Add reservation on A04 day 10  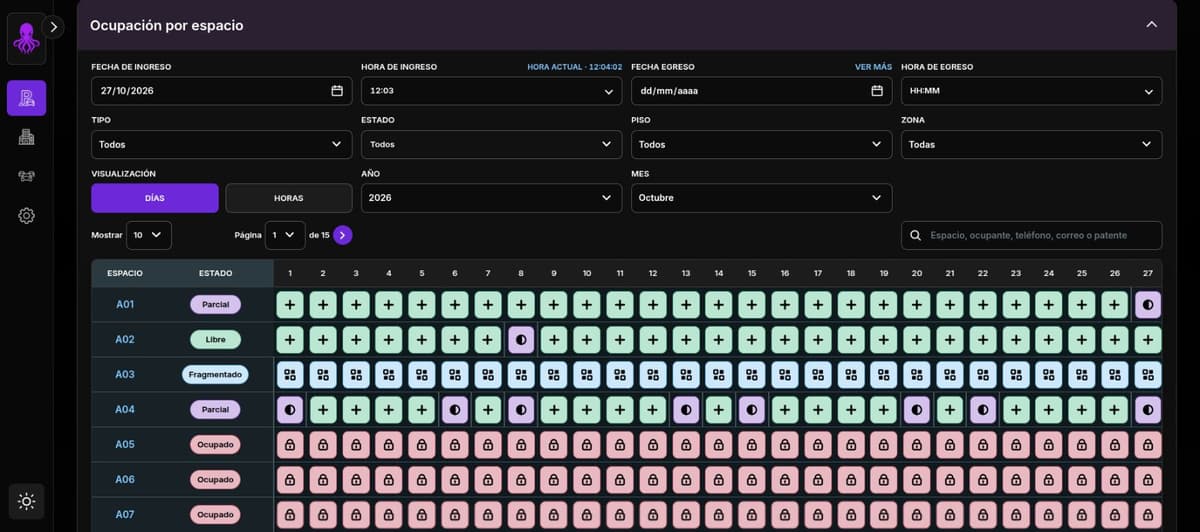[587, 409]
